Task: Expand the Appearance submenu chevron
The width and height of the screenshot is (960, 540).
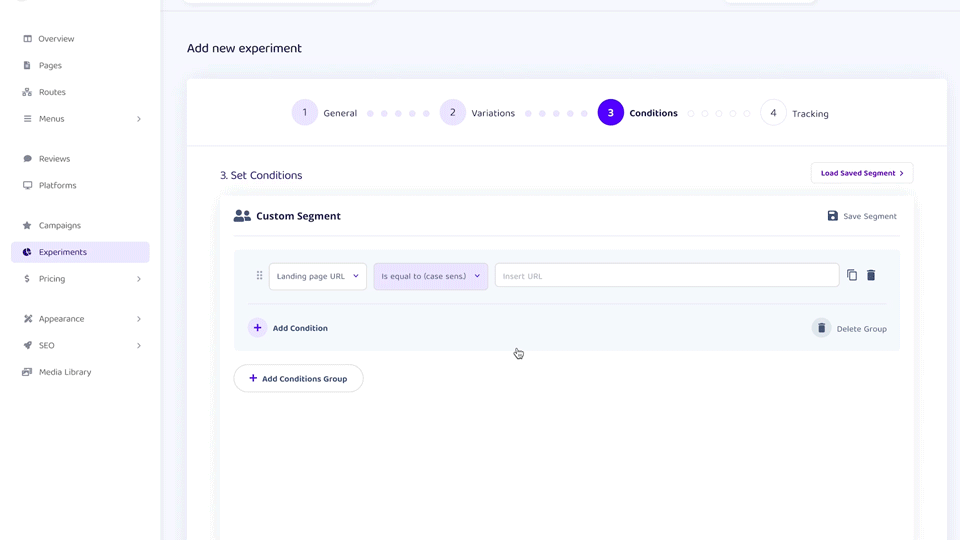Action: point(138,319)
